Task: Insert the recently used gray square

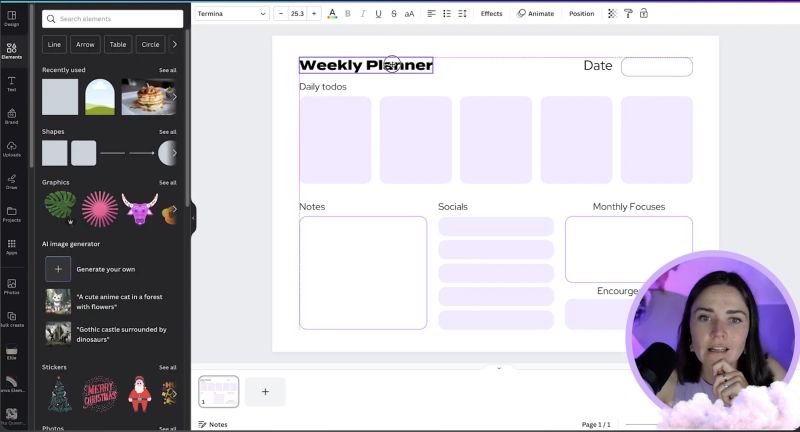Action: [60, 97]
